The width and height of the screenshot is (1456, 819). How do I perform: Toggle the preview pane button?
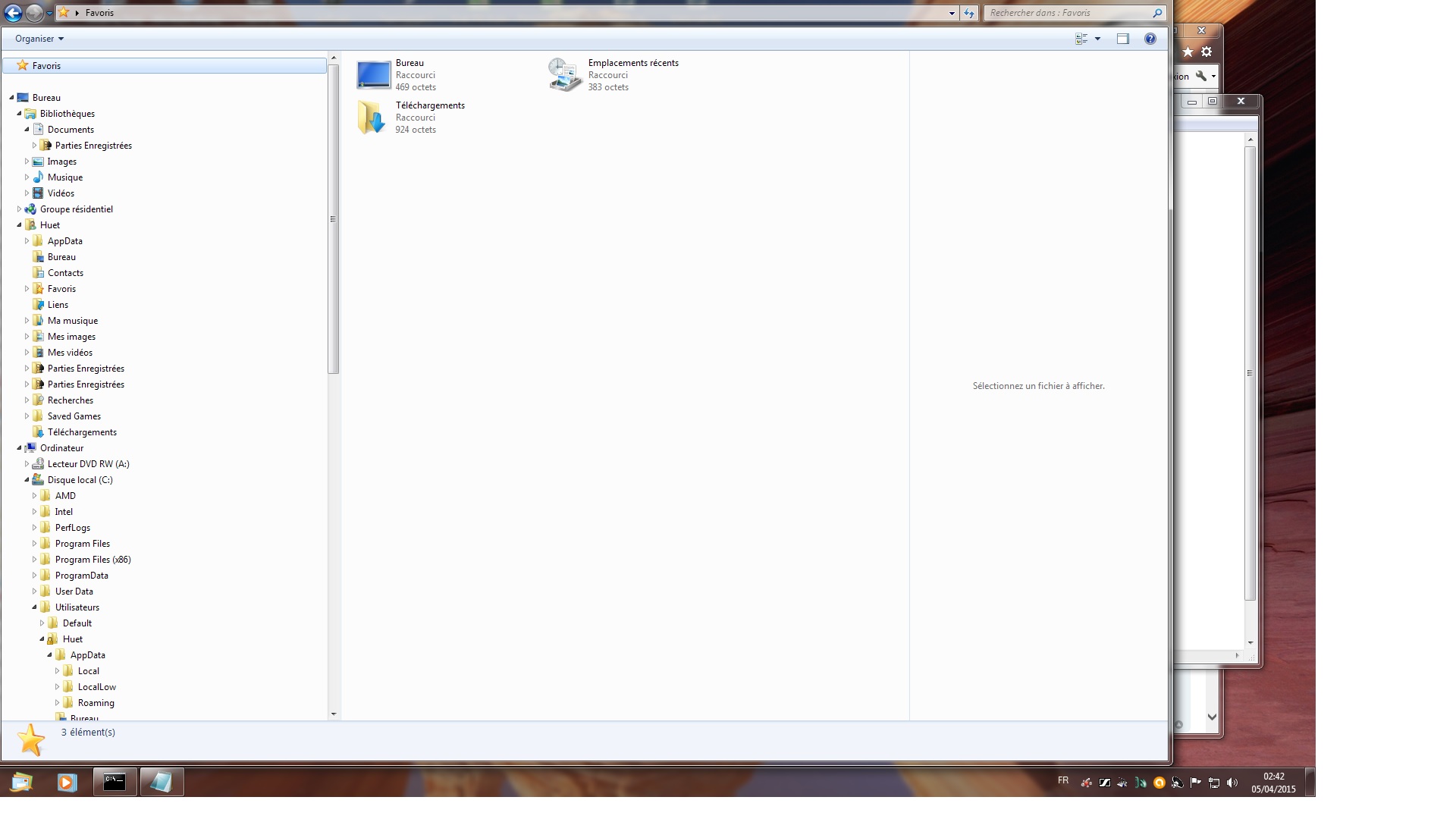1123,39
